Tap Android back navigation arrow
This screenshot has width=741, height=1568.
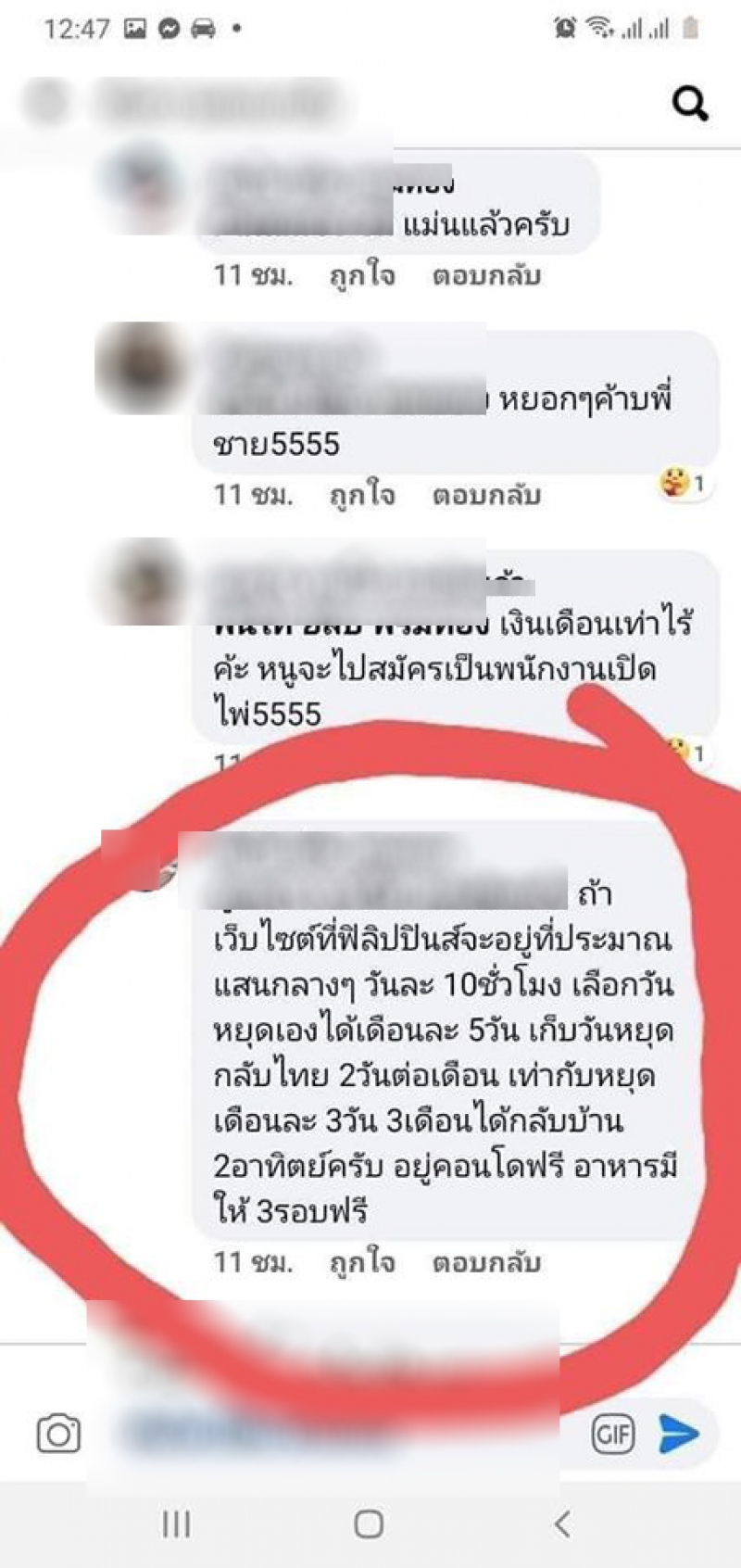pos(561,1524)
